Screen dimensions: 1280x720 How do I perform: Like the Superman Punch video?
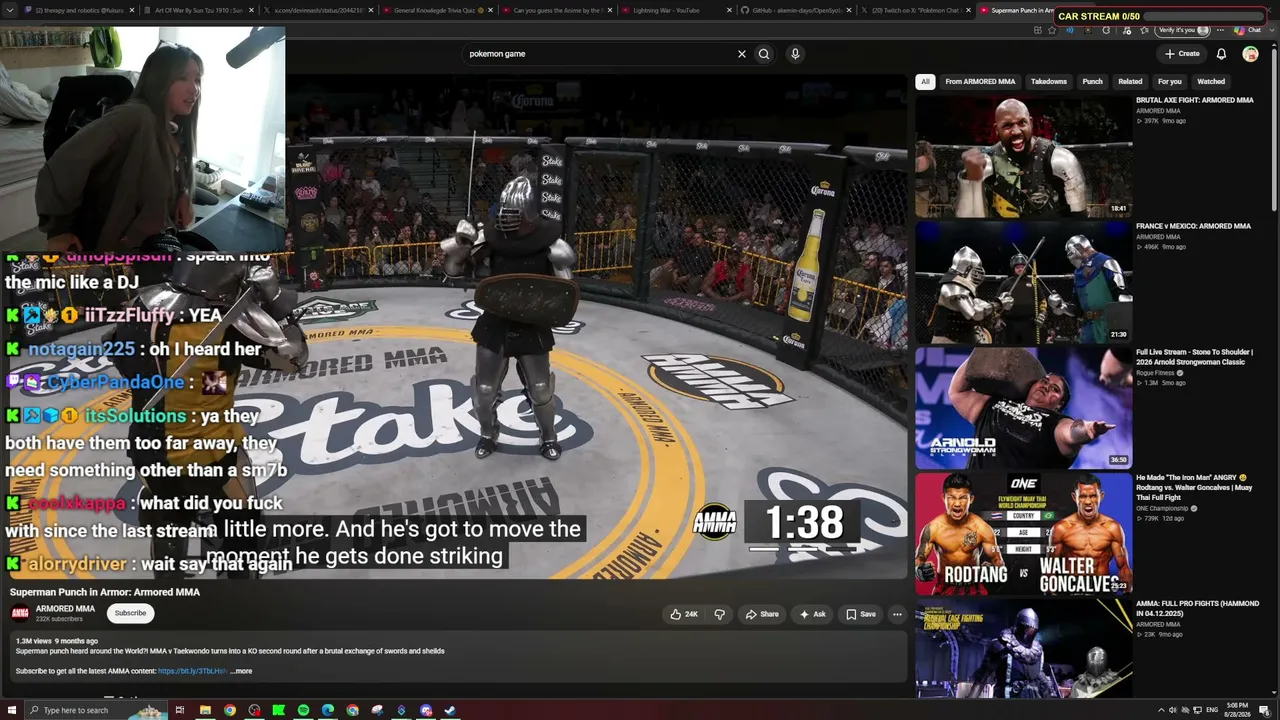pos(684,614)
